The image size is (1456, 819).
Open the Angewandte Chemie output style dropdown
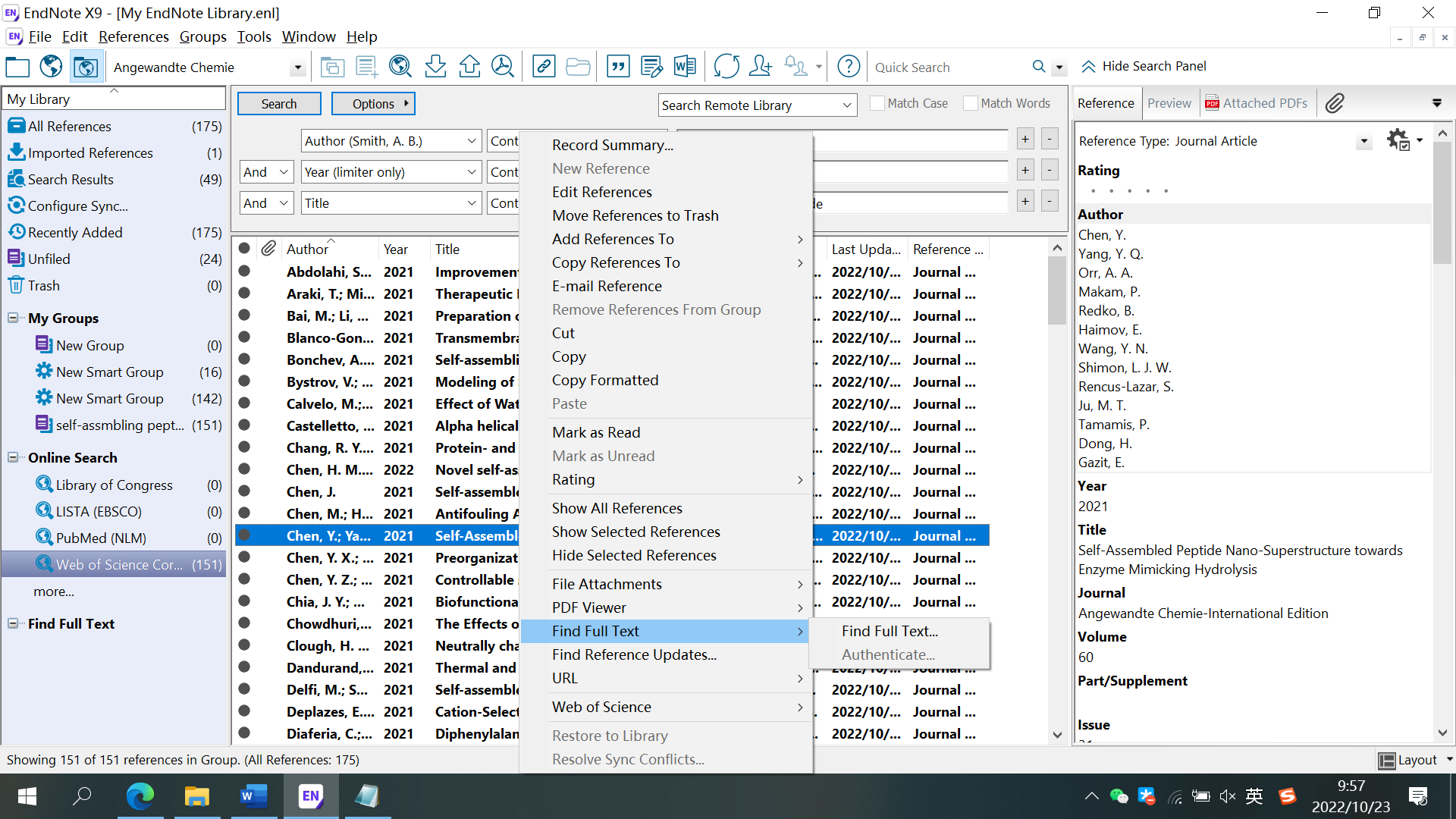(x=297, y=67)
